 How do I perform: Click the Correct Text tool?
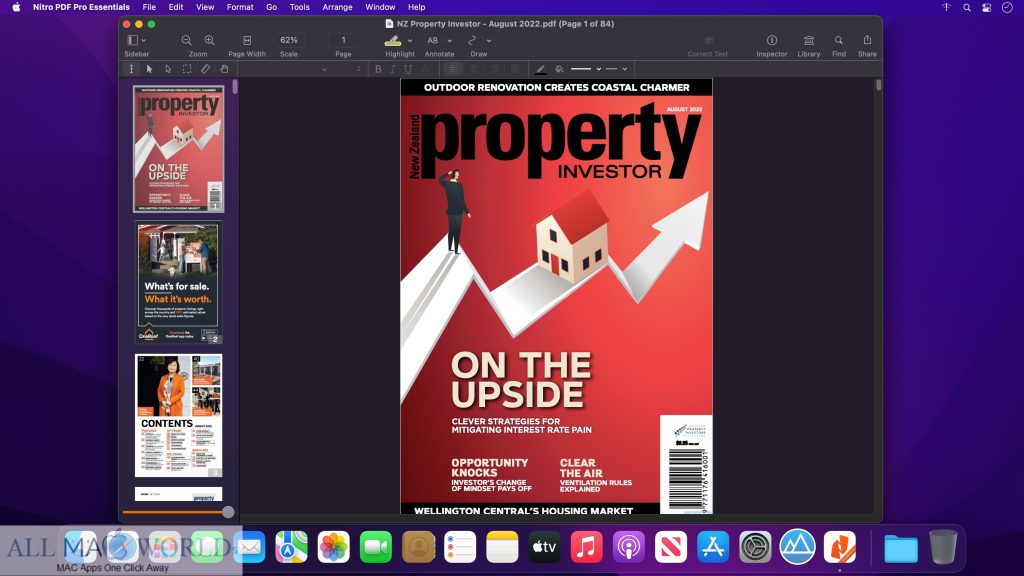[708, 40]
